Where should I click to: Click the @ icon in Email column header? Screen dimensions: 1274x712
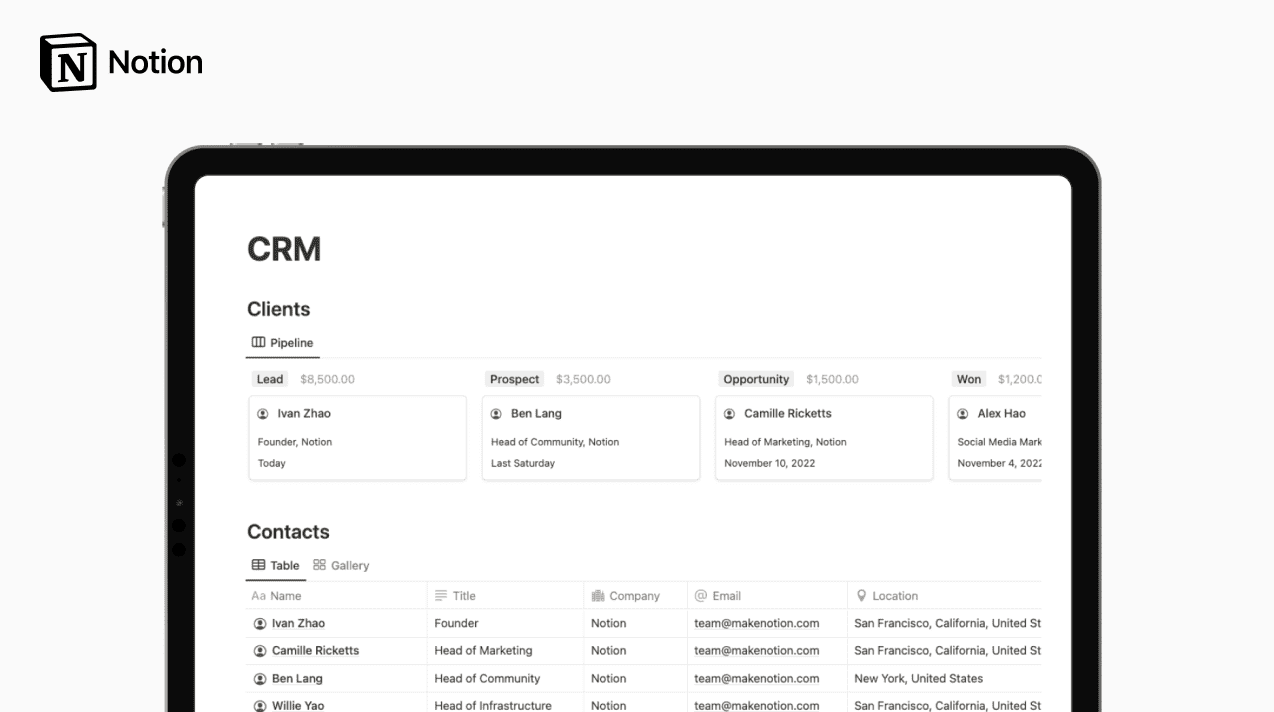(x=701, y=596)
